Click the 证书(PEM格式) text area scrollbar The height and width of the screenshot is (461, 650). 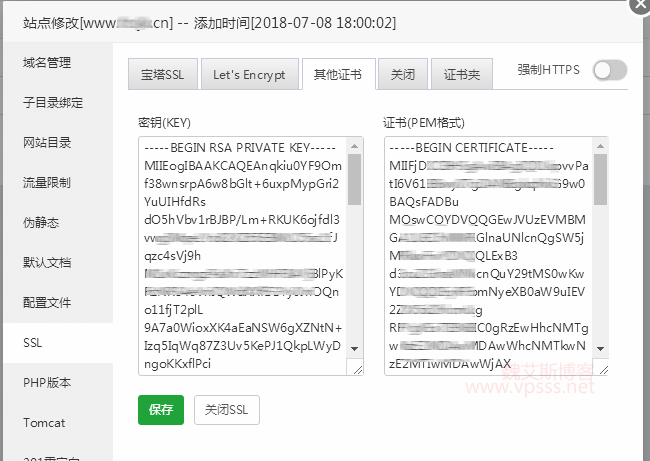point(600,180)
